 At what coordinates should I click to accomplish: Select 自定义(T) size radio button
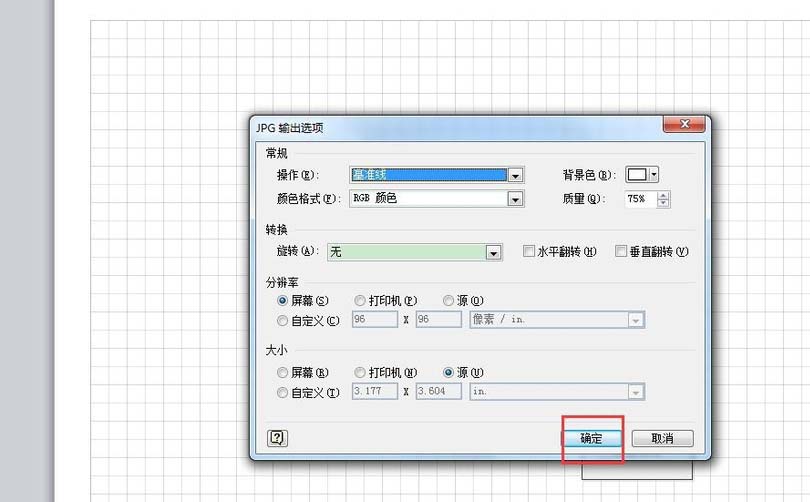click(282, 393)
